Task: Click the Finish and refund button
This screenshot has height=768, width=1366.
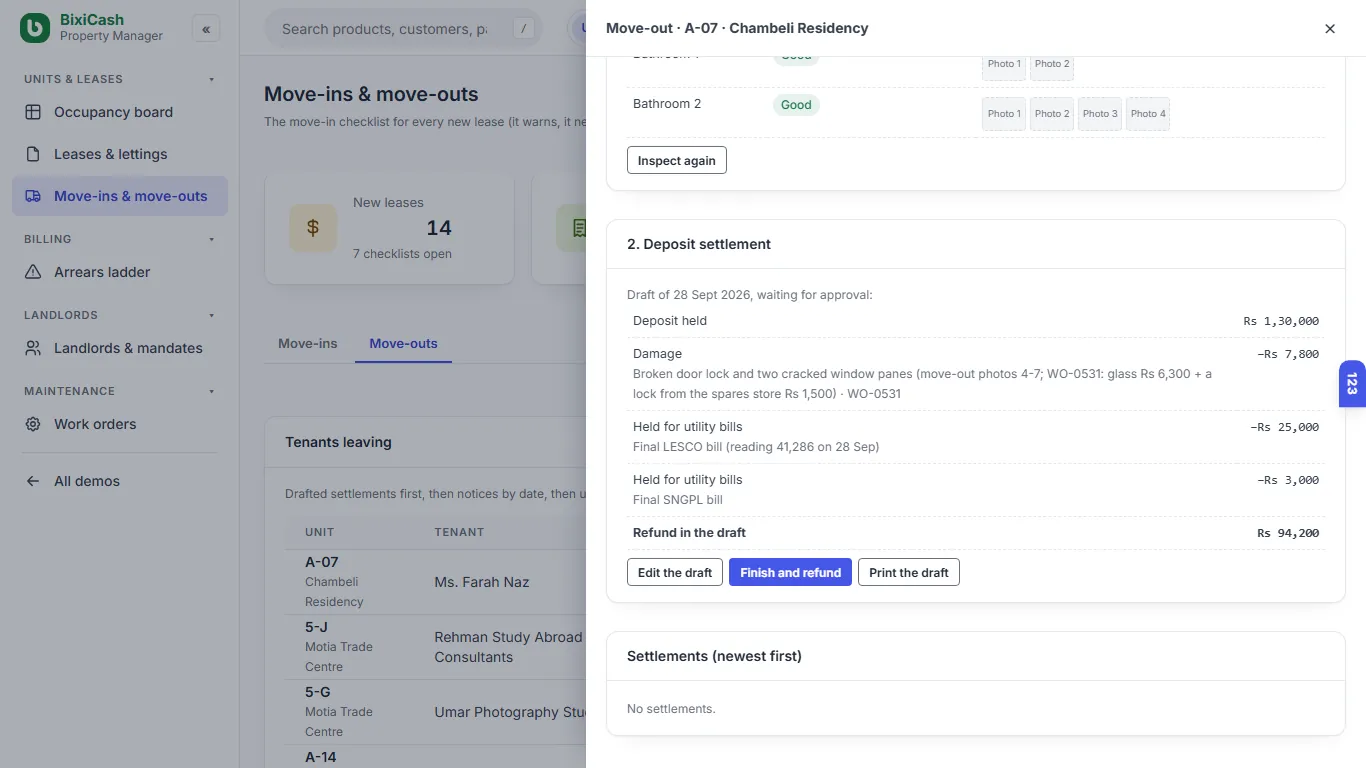Action: coord(790,572)
